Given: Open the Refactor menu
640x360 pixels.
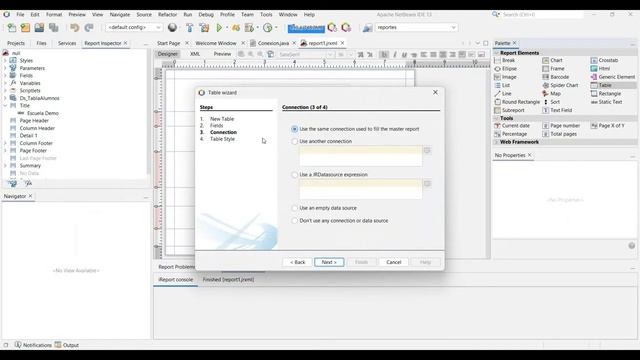Looking at the screenshot, I should (167, 14).
